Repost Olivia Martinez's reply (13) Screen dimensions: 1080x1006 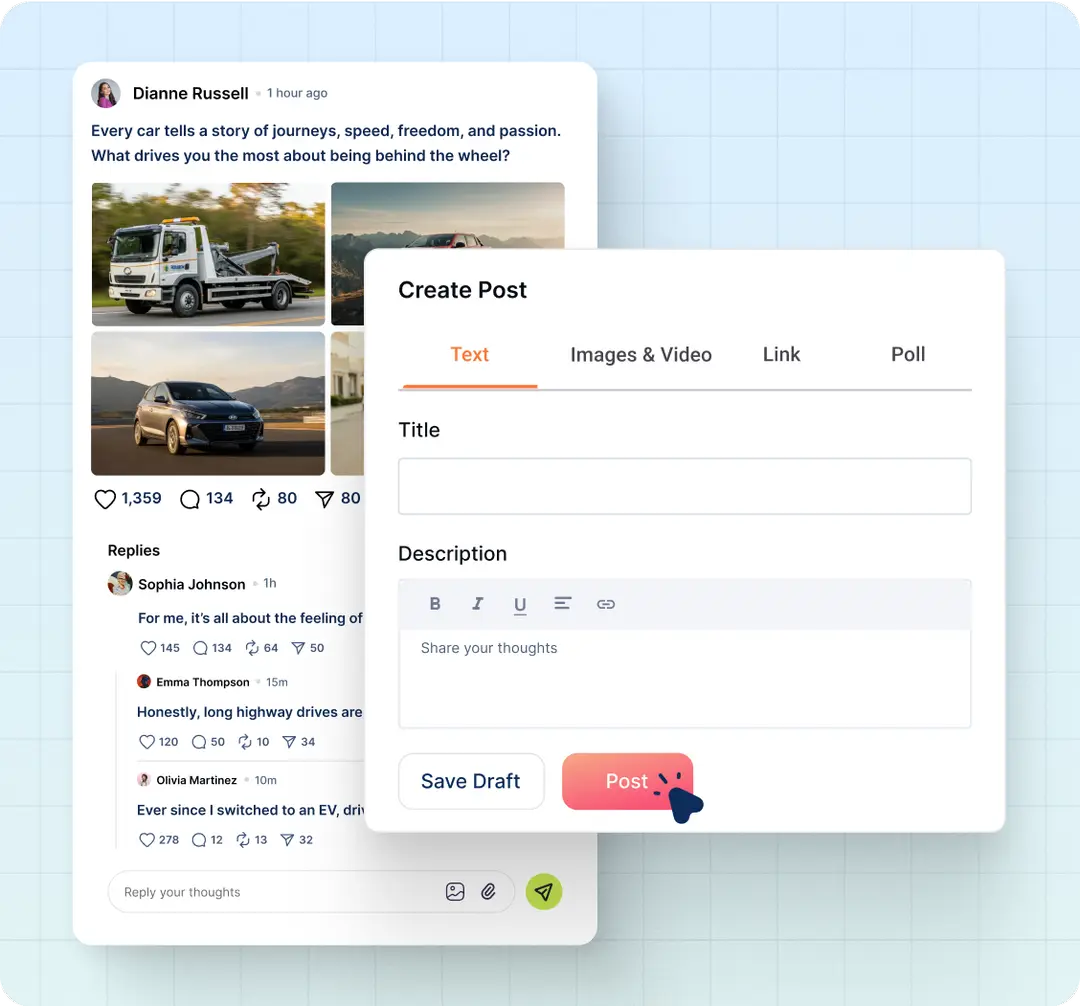[242, 839]
